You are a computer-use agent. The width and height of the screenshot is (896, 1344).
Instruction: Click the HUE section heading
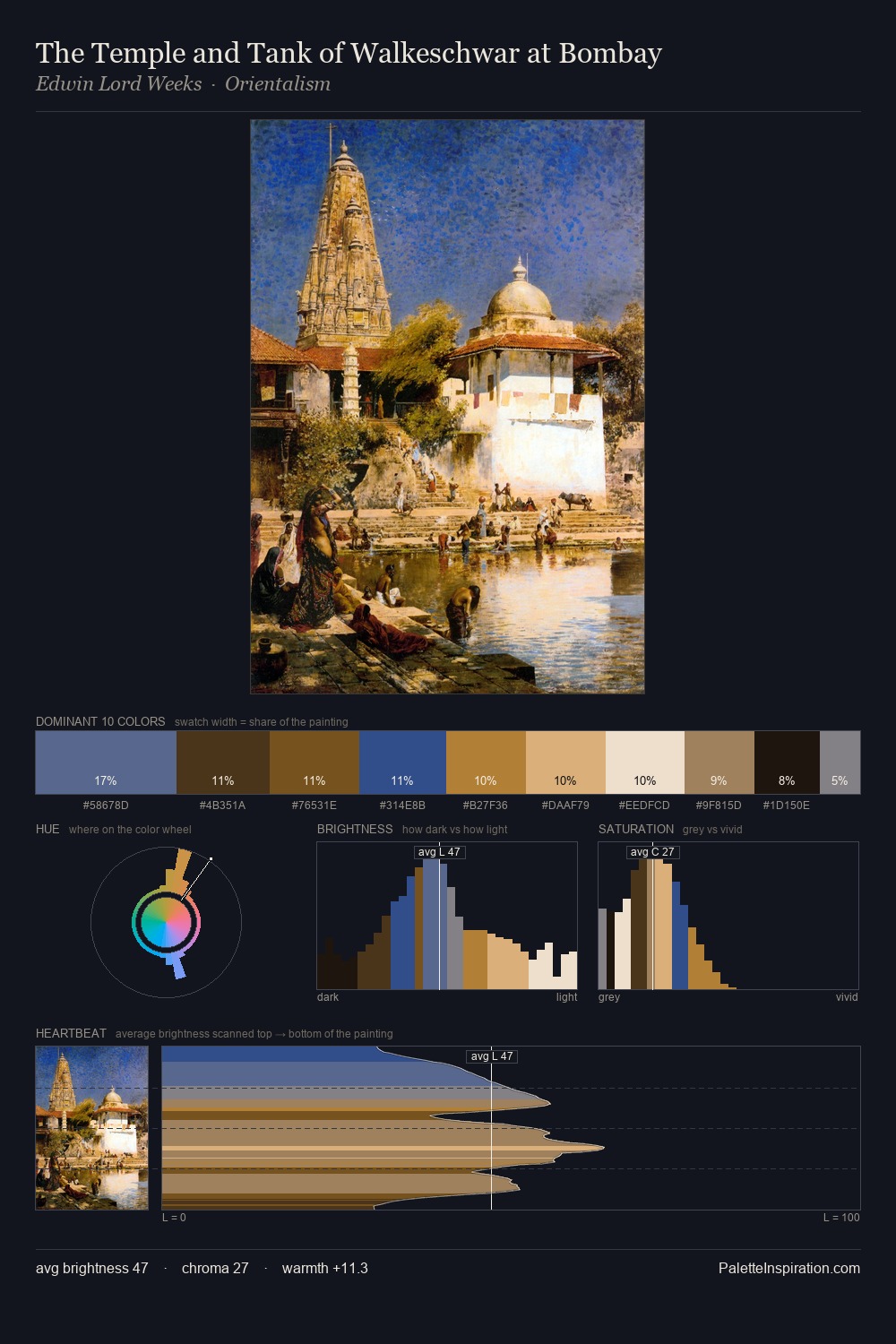(47, 829)
